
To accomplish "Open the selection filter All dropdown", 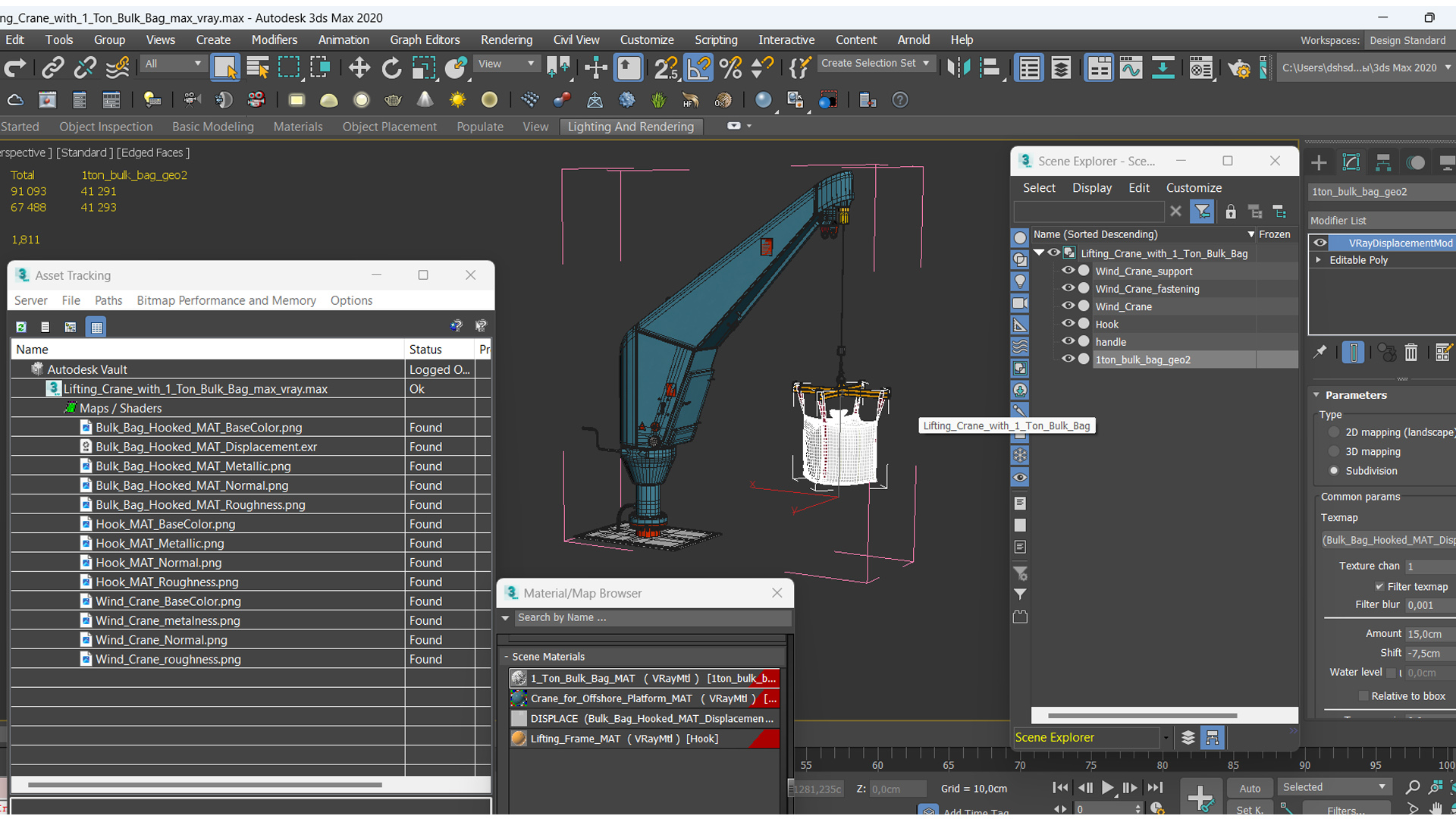I will 173,64.
